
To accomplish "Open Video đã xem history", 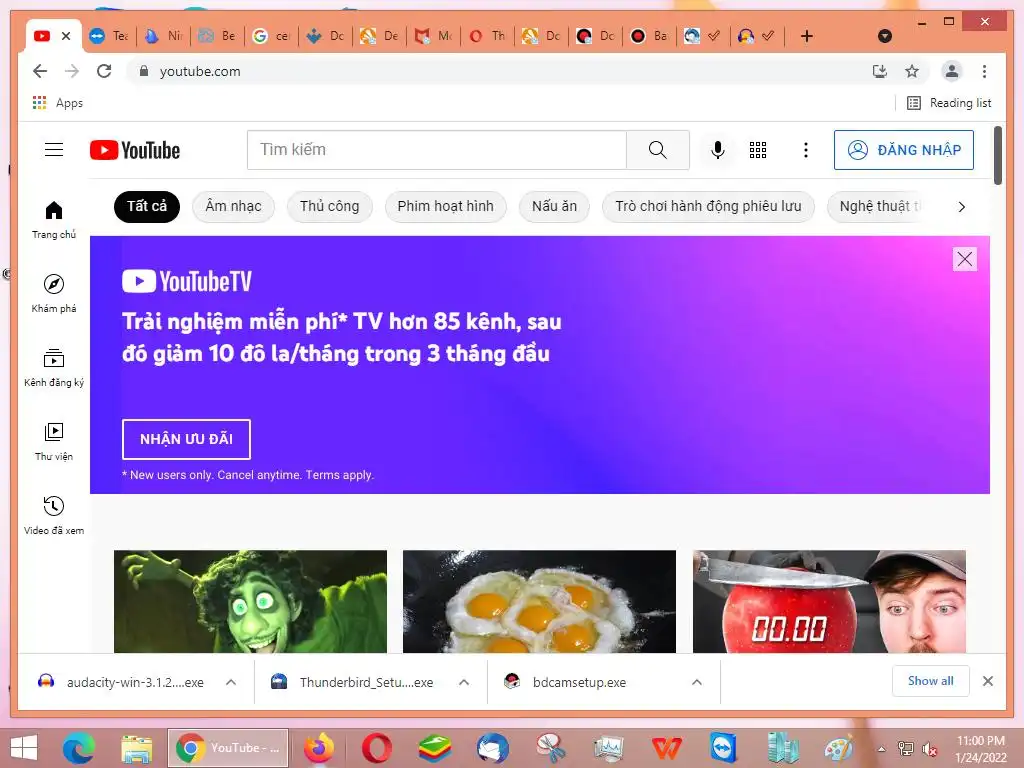I will tap(54, 516).
